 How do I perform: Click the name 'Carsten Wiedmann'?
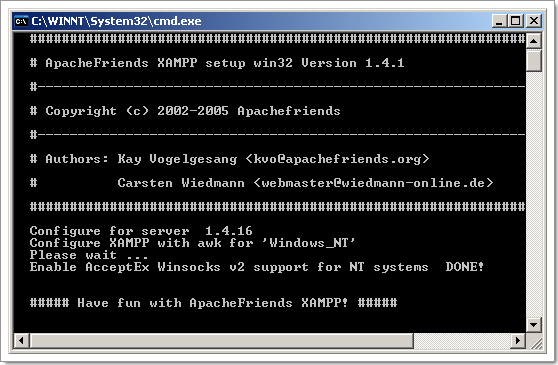coord(181,183)
